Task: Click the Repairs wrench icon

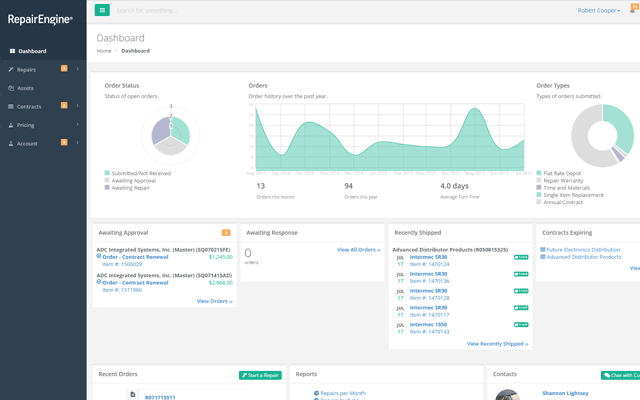Action: (x=11, y=70)
